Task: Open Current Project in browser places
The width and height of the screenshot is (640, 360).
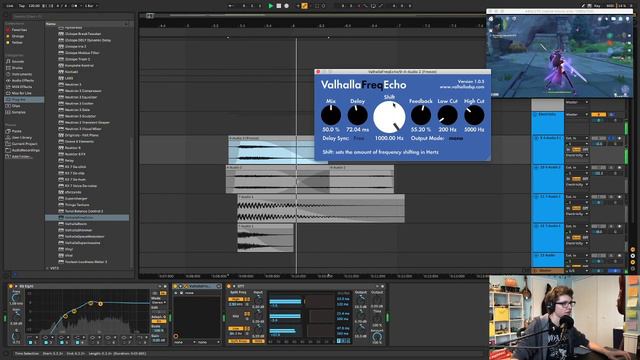Action: pyautogui.click(x=24, y=144)
